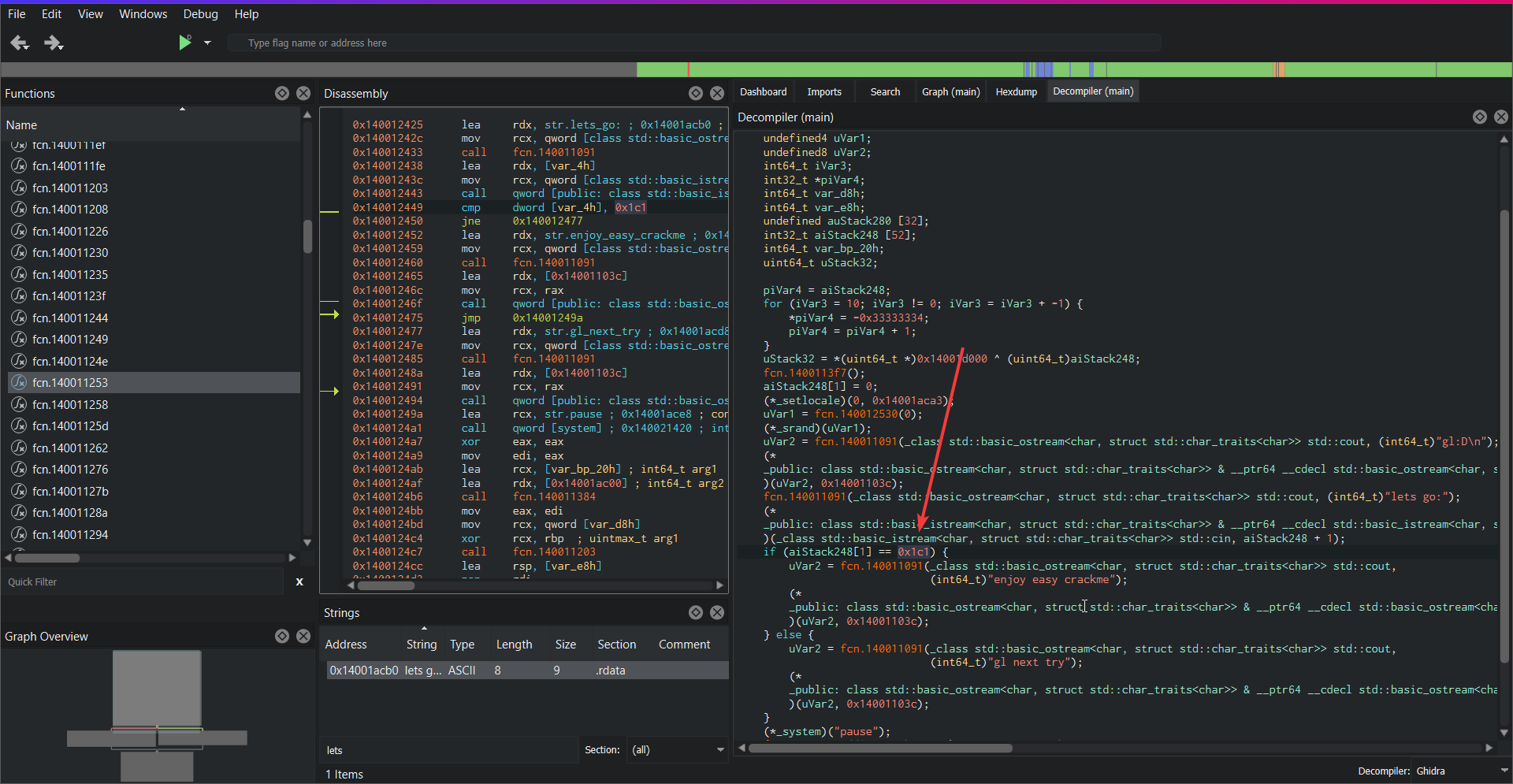Open the File menu

[x=17, y=14]
